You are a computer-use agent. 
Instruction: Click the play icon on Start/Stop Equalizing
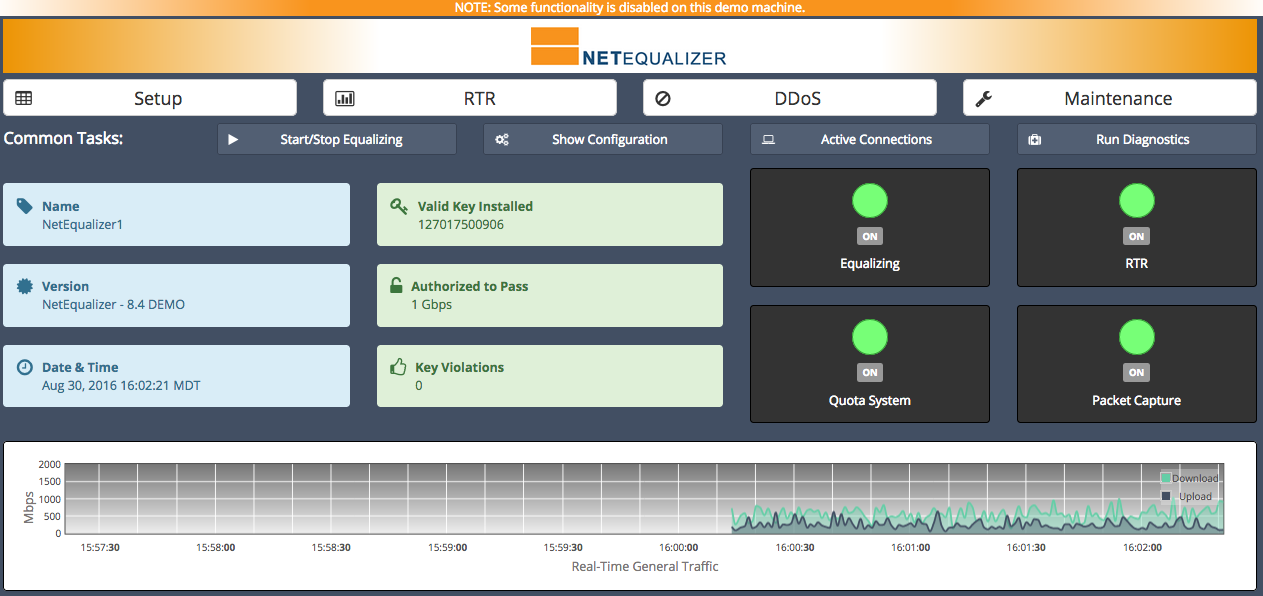(x=233, y=140)
